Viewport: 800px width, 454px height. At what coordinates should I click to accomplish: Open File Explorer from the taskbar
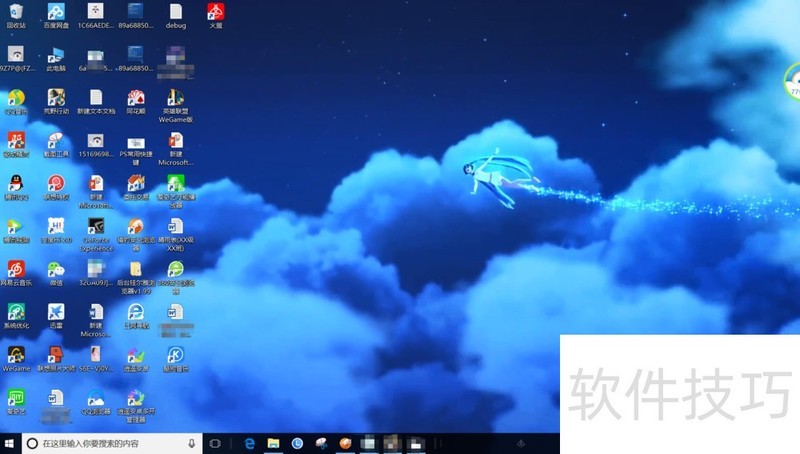[273, 443]
